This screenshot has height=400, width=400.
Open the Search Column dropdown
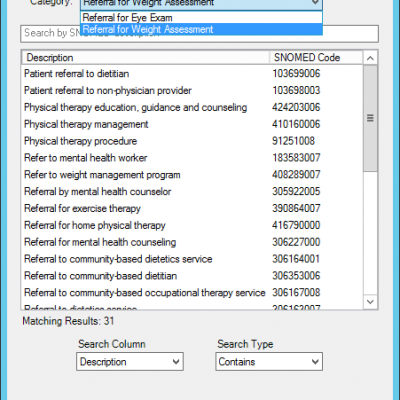130,362
